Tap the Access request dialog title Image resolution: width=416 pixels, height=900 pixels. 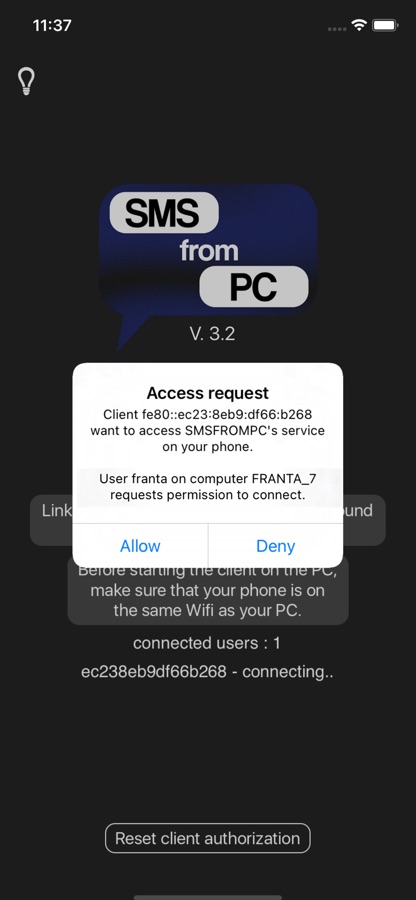click(208, 393)
